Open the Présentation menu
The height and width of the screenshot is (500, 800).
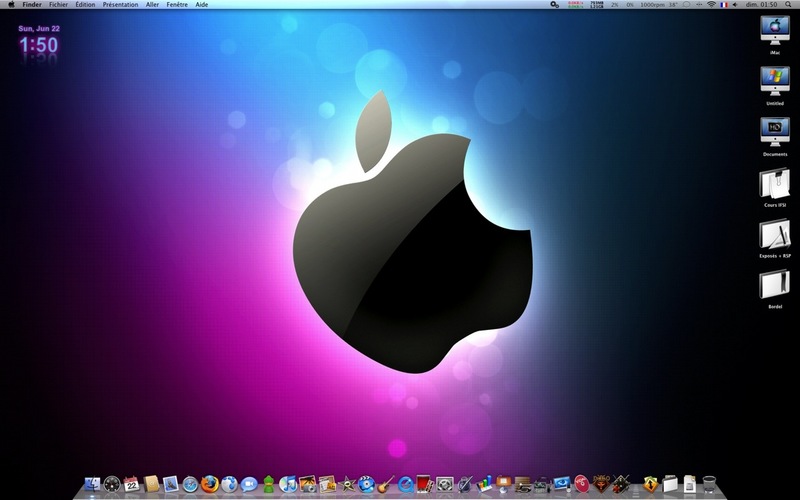coord(120,5)
